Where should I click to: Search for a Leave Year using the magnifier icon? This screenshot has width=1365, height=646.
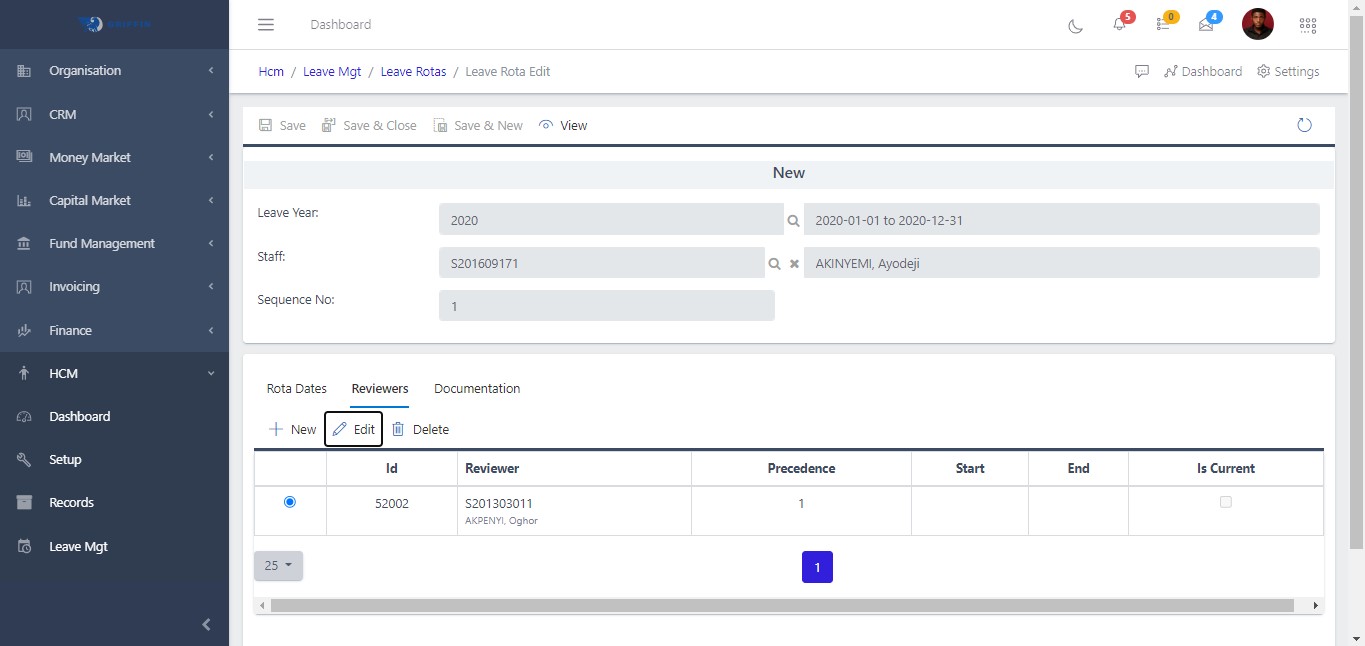point(792,219)
